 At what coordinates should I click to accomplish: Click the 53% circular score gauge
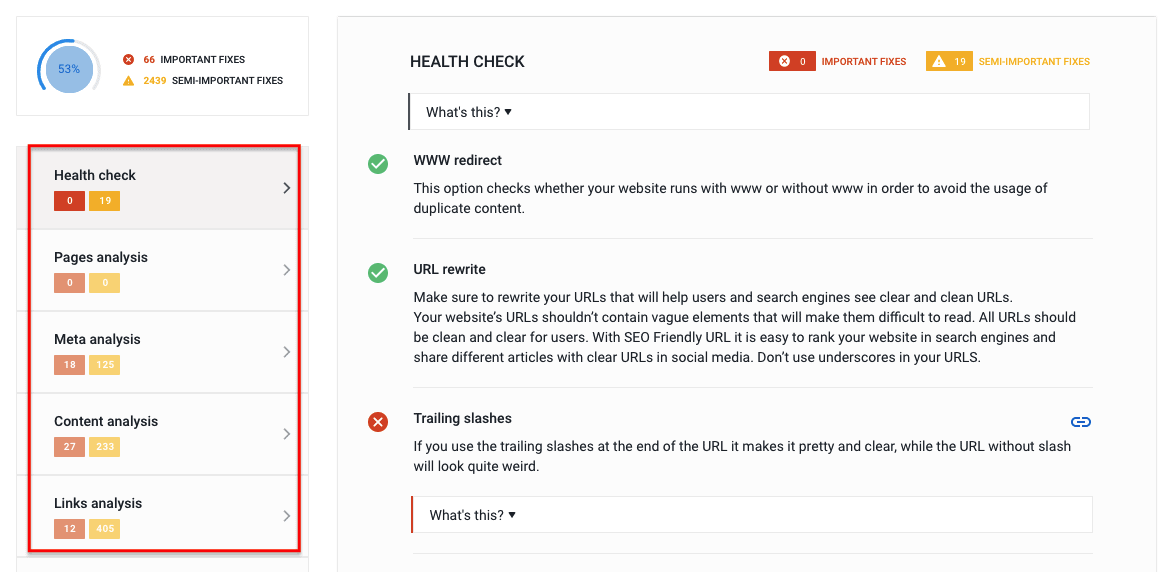[x=69, y=70]
